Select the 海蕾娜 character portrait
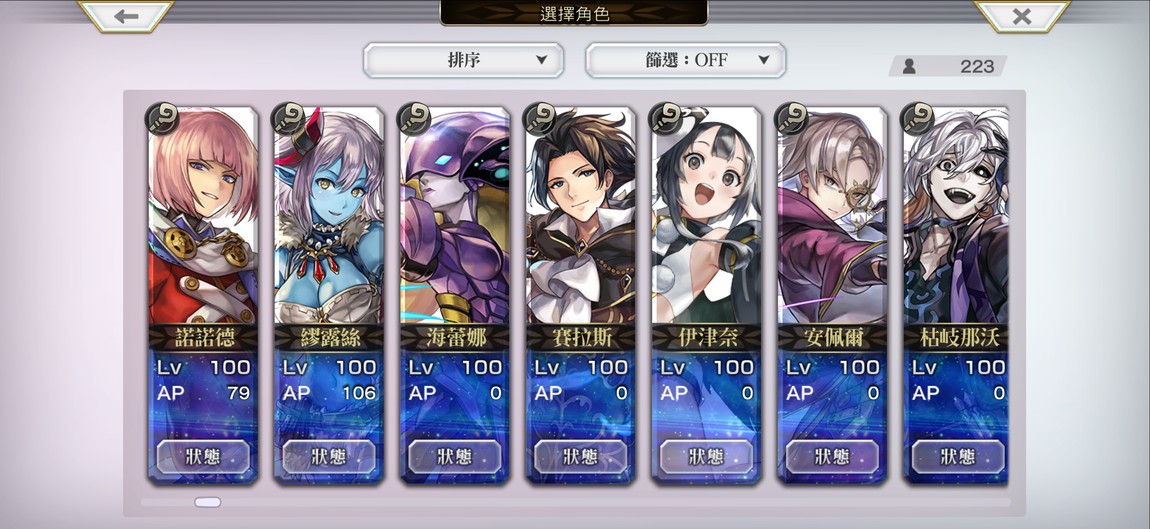The image size is (1150, 529). (455, 216)
